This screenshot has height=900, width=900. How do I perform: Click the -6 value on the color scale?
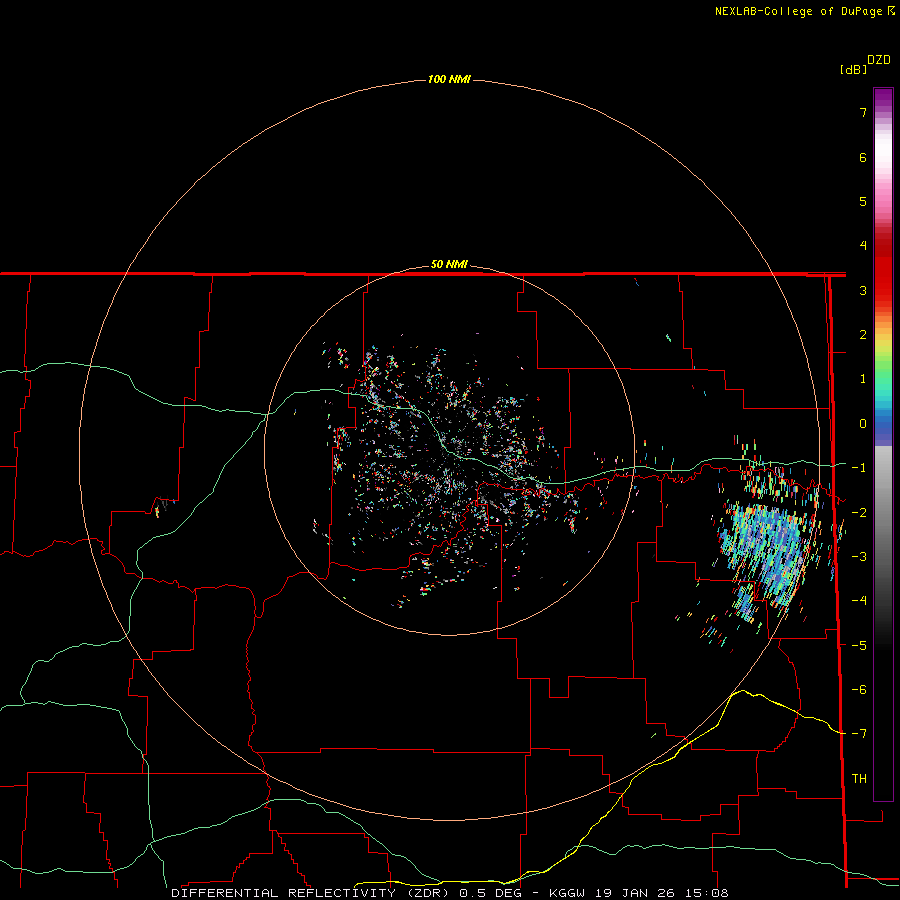point(859,690)
